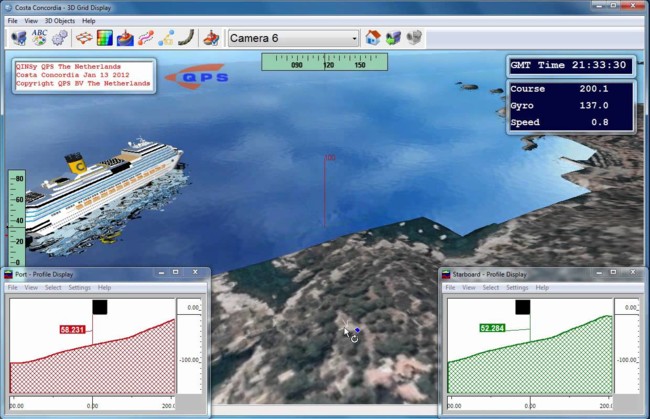Image resolution: width=650 pixels, height=419 pixels.
Task: Close the Starboard Profile Display window
Action: (633, 272)
